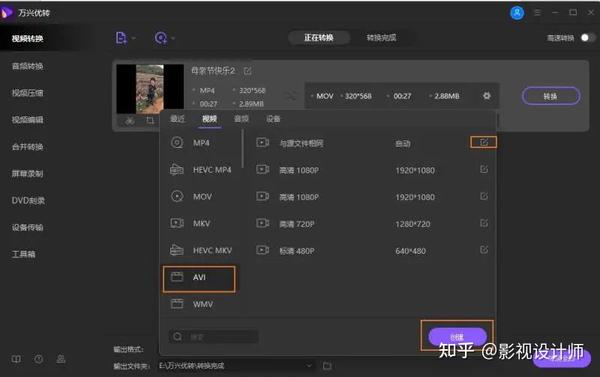Select MOV format in the list
The image size is (600, 377).
pyautogui.click(x=201, y=196)
